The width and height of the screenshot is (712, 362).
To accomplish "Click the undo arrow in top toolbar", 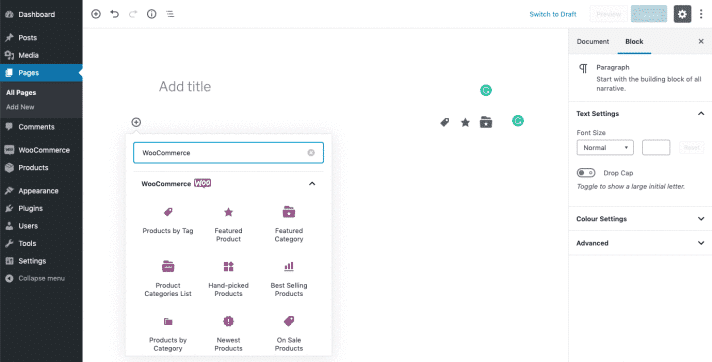I will [x=114, y=14].
